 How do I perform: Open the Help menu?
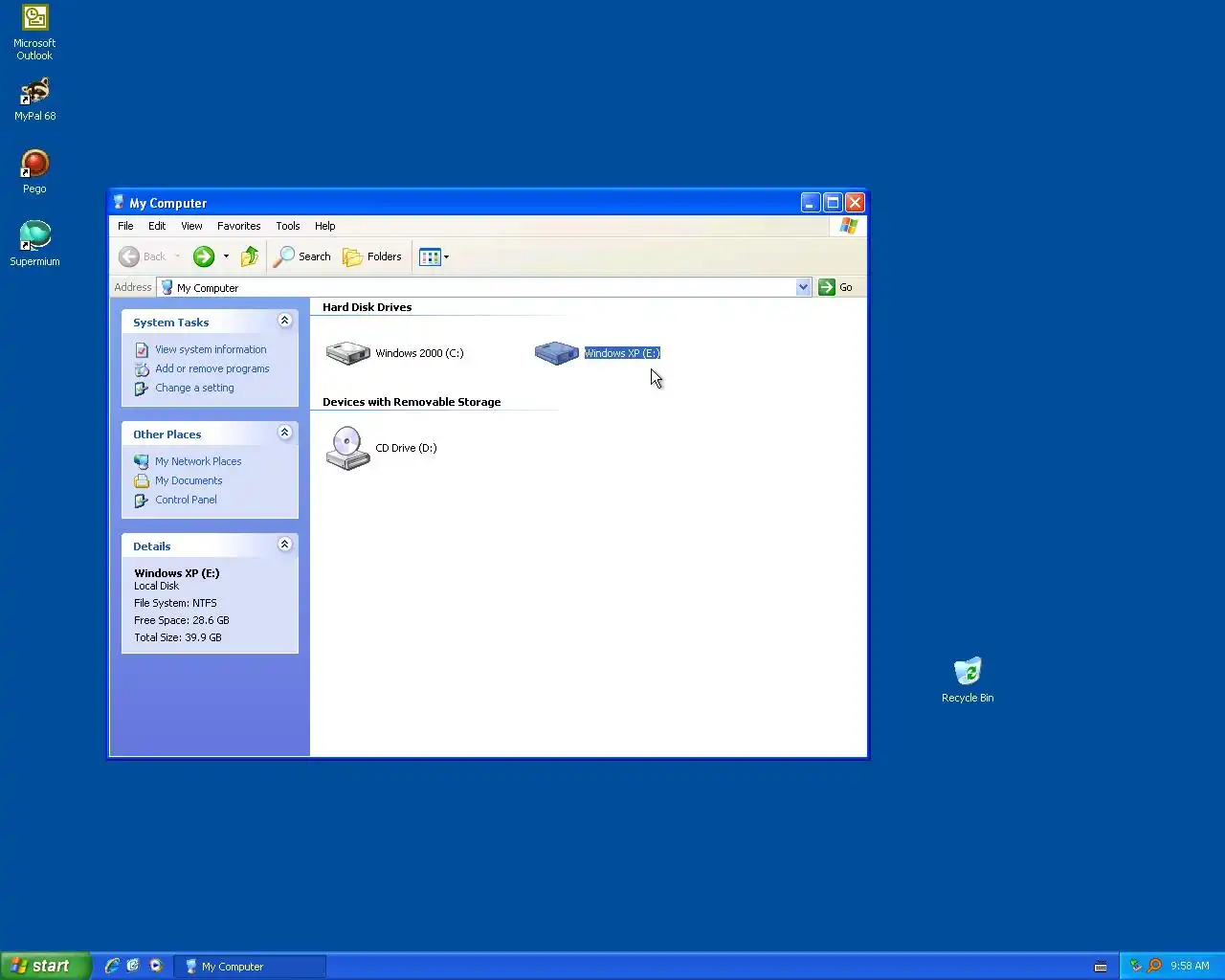click(x=325, y=226)
